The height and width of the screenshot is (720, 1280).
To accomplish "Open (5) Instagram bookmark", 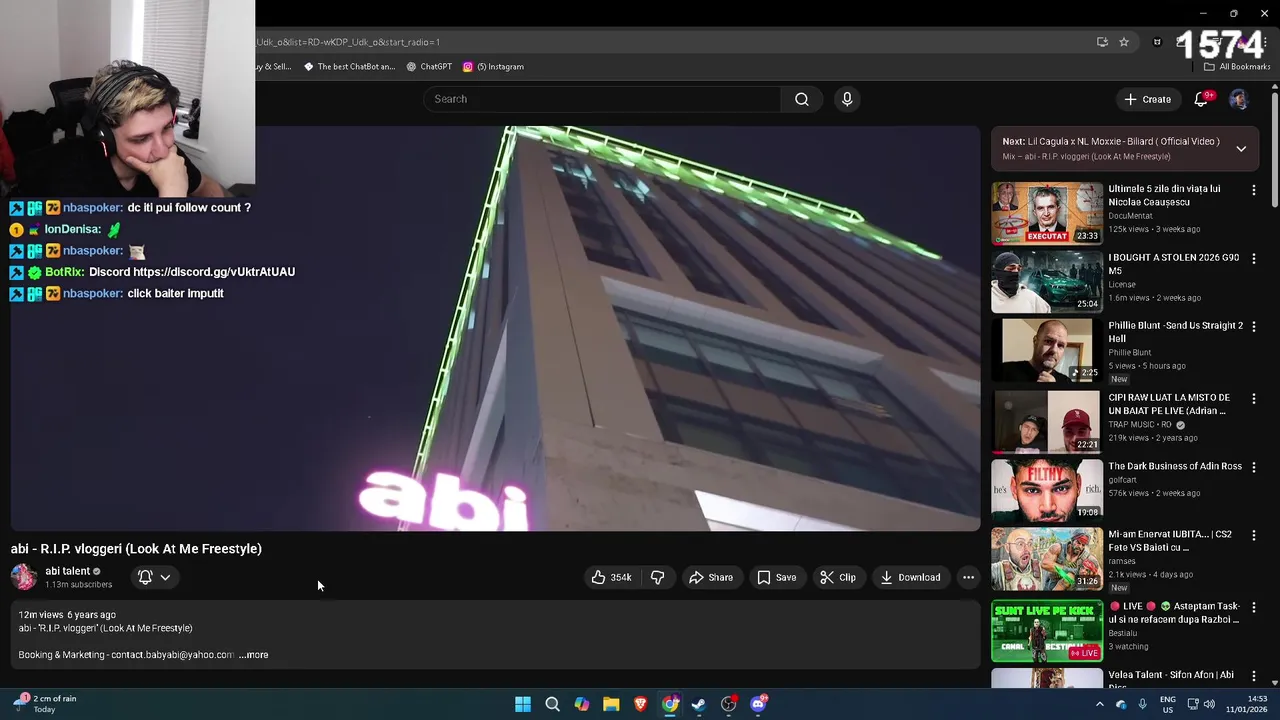I will pos(493,67).
